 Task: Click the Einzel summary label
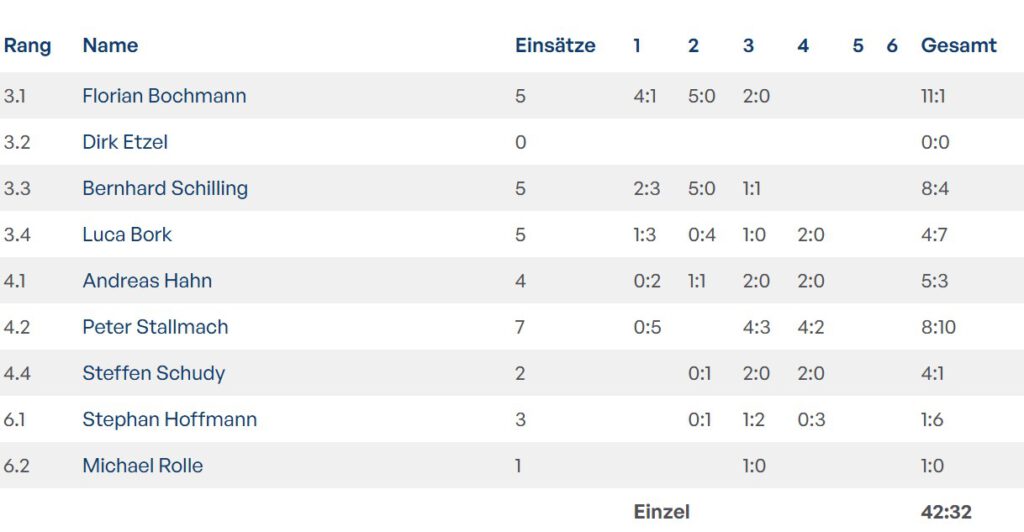pyautogui.click(x=661, y=512)
